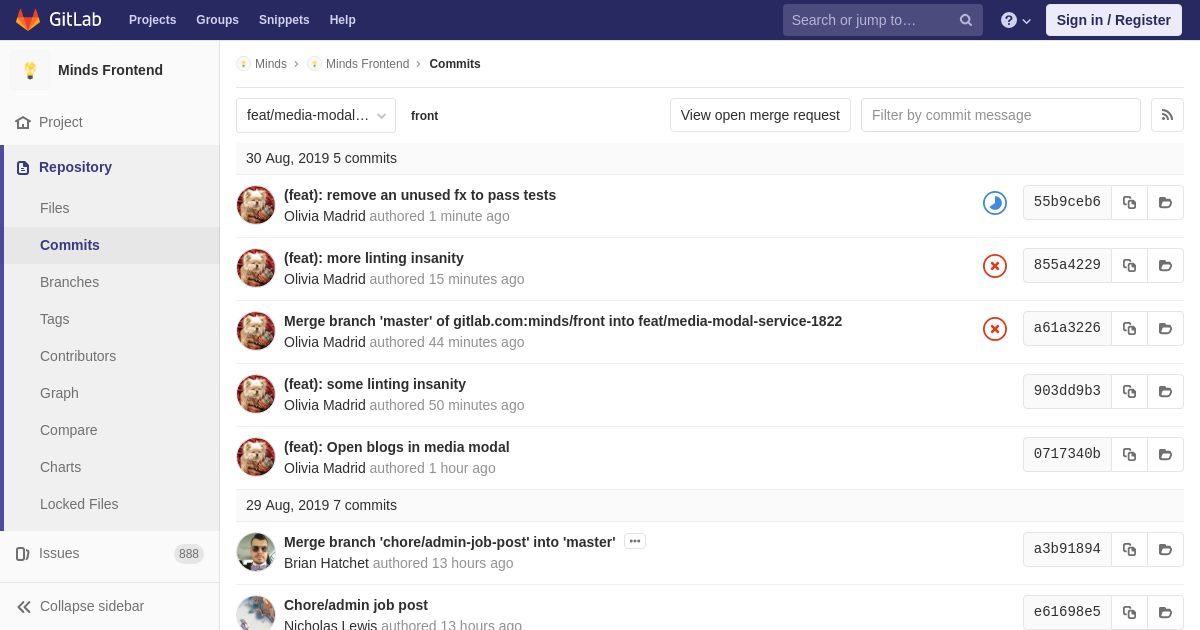Open commit '(feat): some linting insanity'
Screen dimensions: 1200x630
pyautogui.click(x=375, y=384)
